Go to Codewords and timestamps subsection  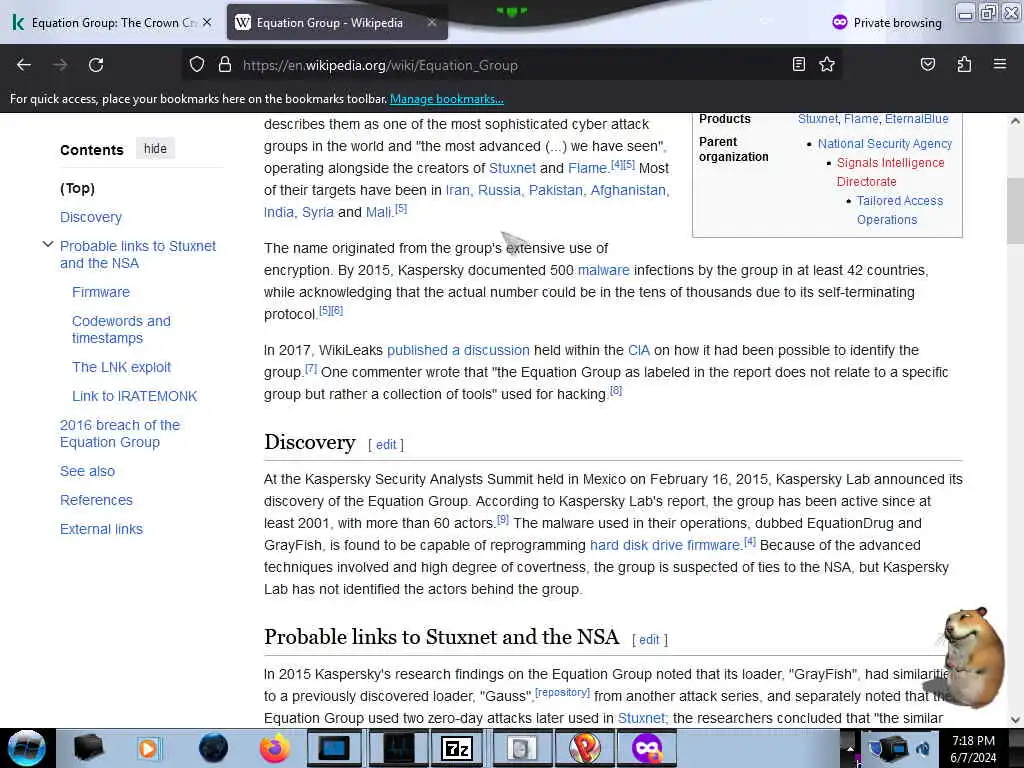point(121,330)
